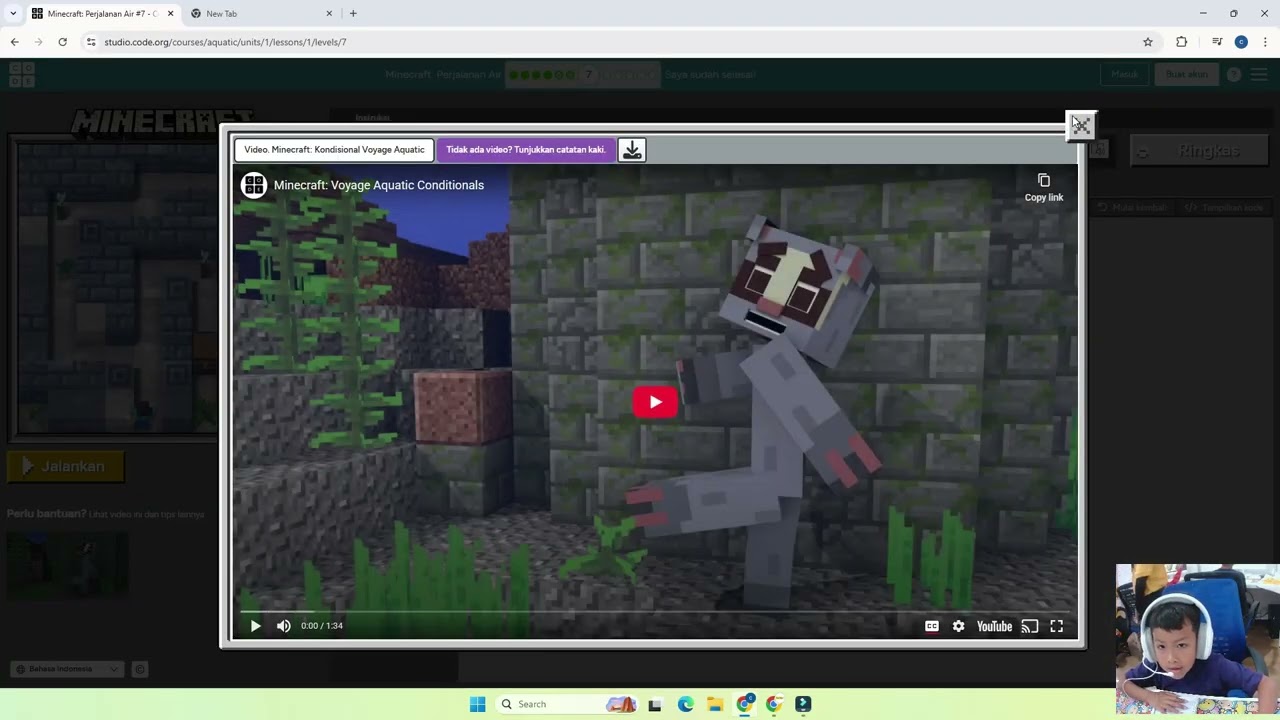Open Task View on the taskbar

[655, 704]
